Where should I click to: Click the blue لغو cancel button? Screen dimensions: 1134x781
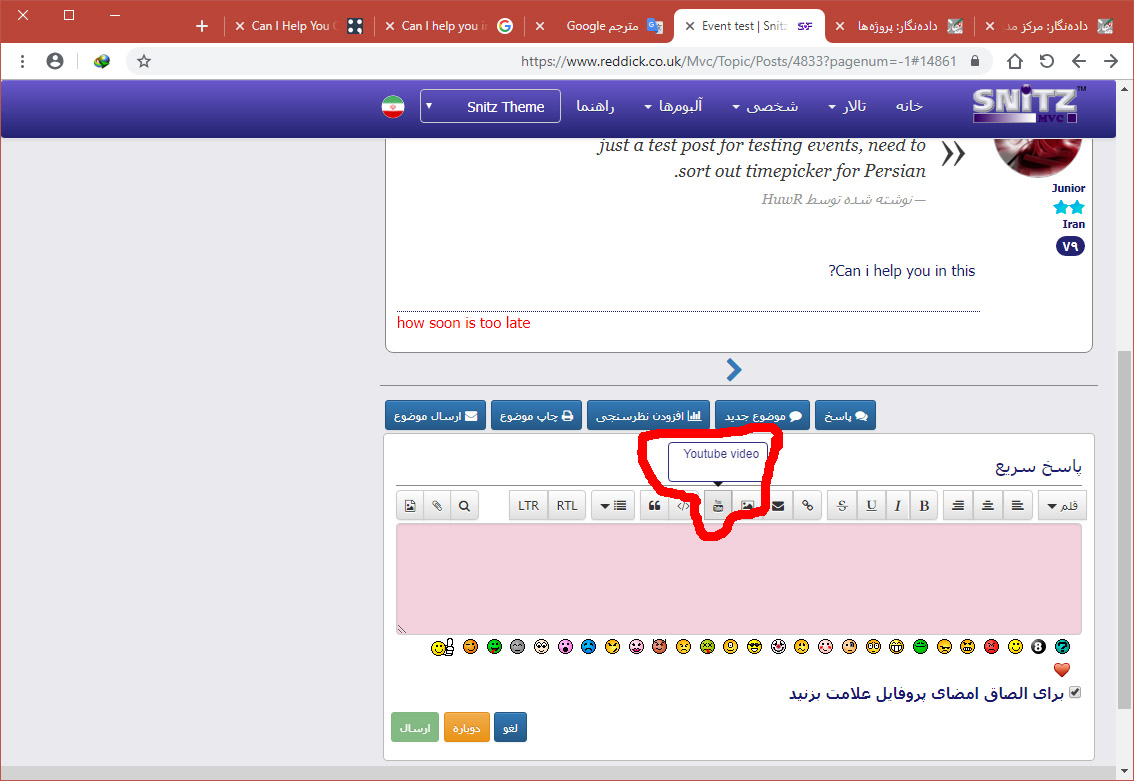510,728
